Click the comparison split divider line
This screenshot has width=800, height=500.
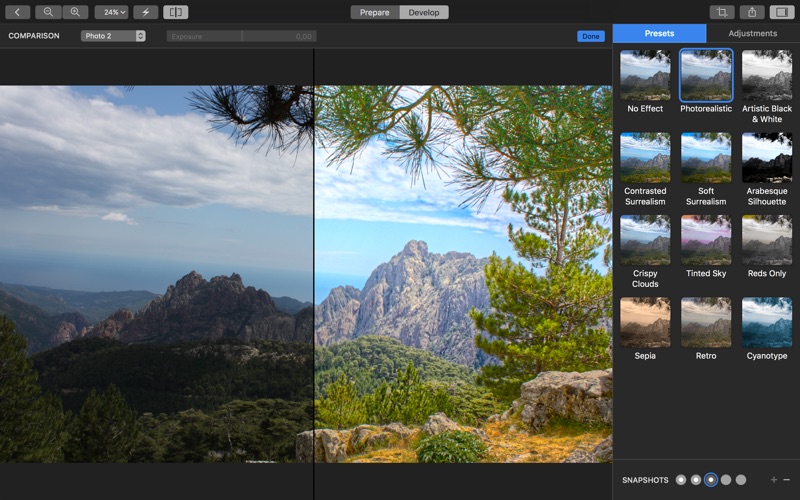click(x=313, y=274)
